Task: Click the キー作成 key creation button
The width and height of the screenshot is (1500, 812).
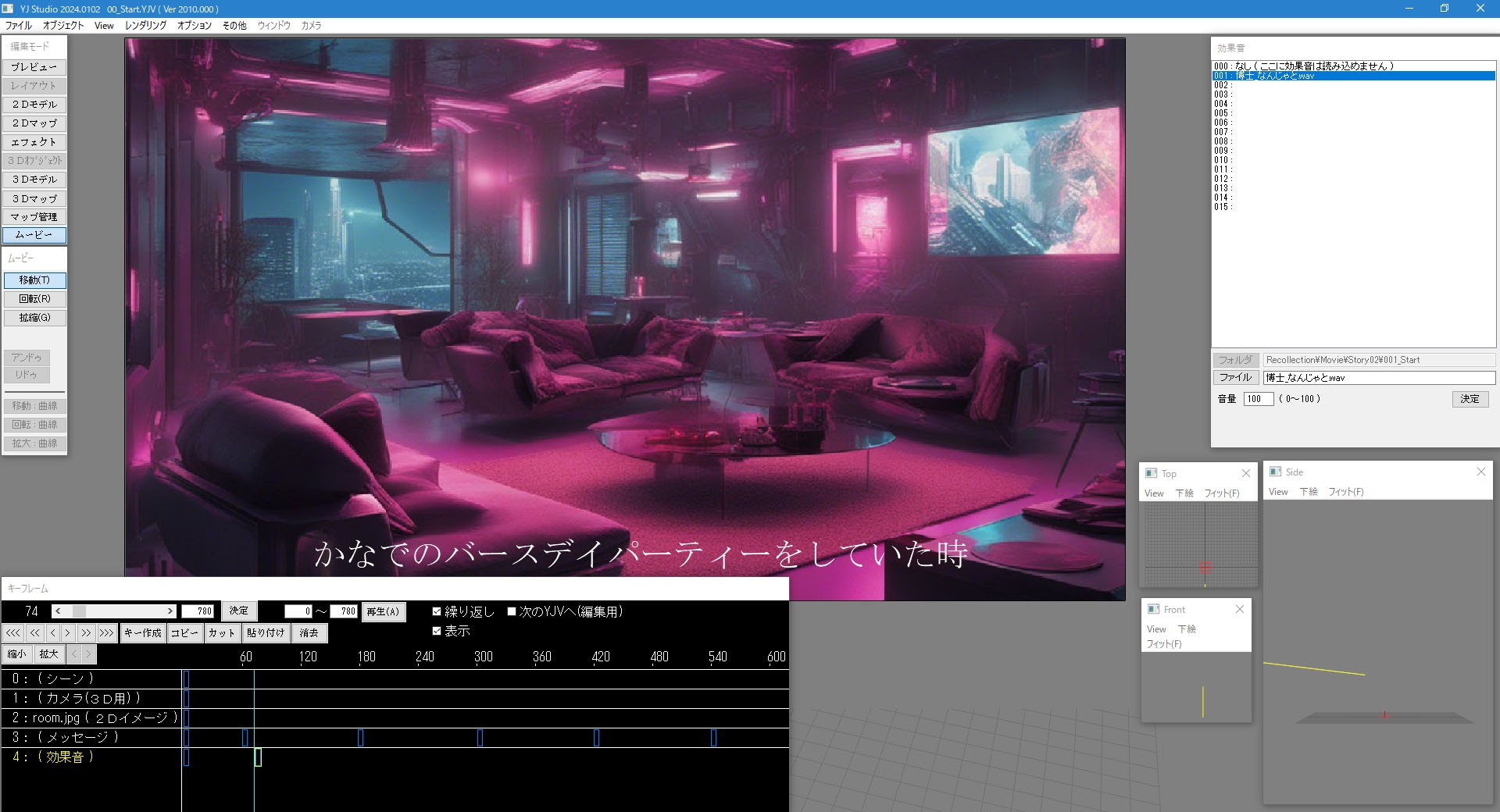Action: click(x=142, y=633)
